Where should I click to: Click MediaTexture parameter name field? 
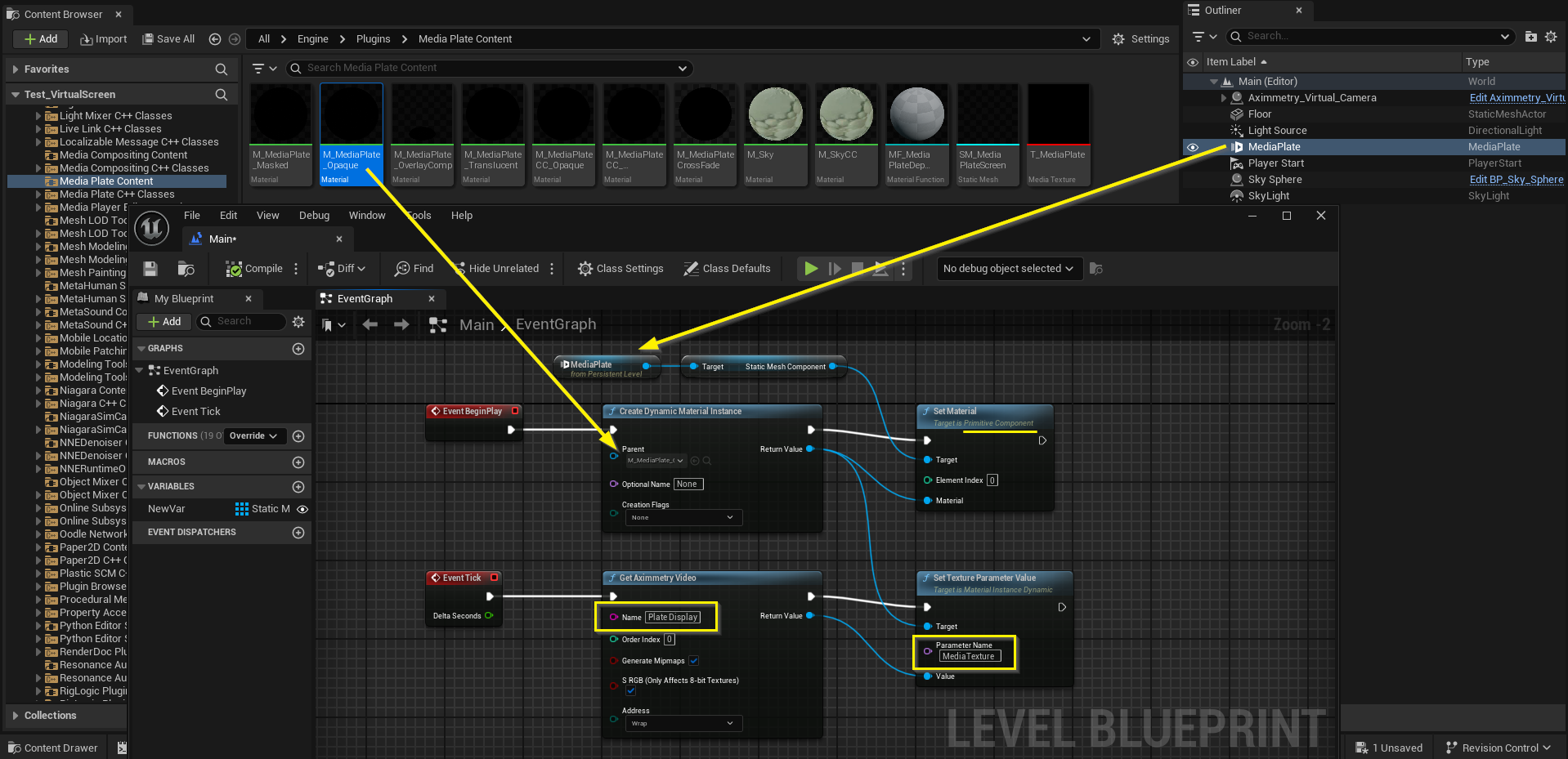[x=970, y=656]
